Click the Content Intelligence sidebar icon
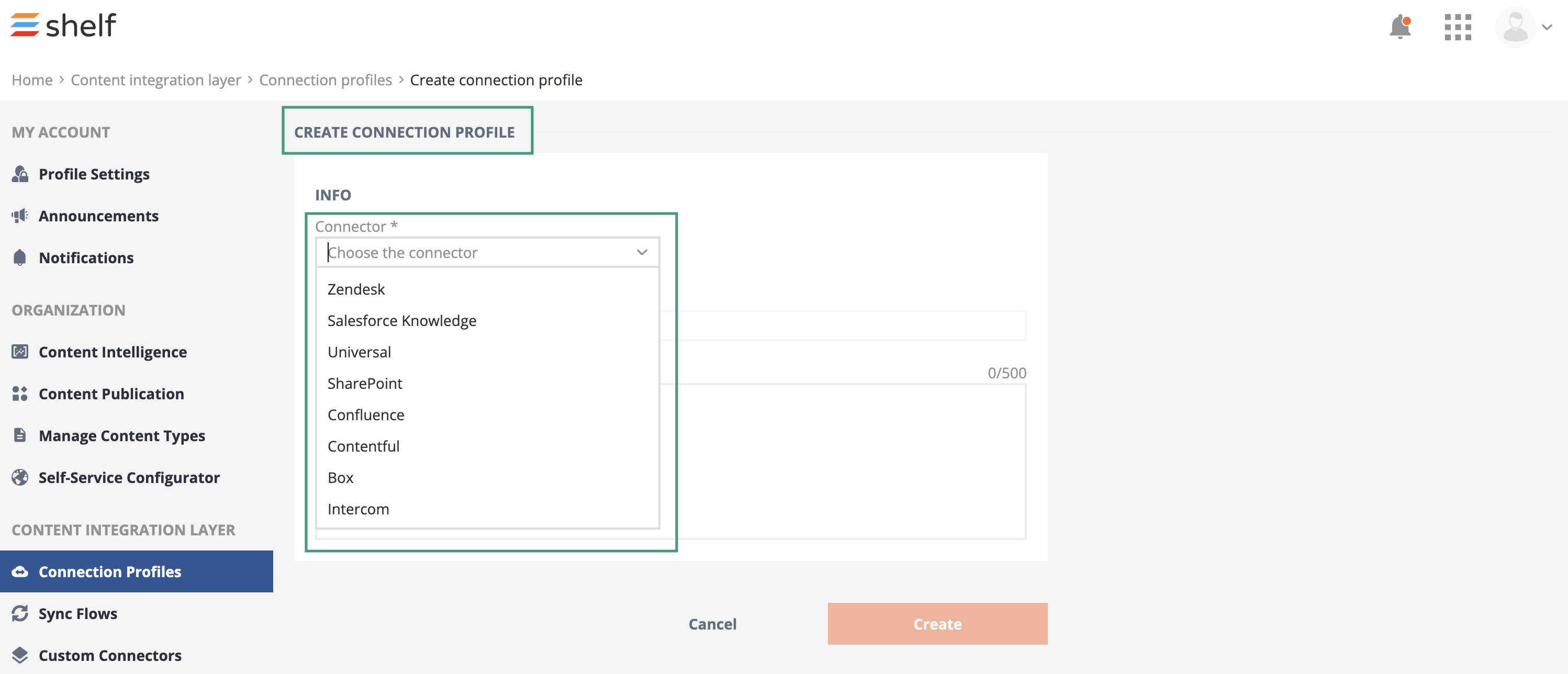 (x=20, y=352)
